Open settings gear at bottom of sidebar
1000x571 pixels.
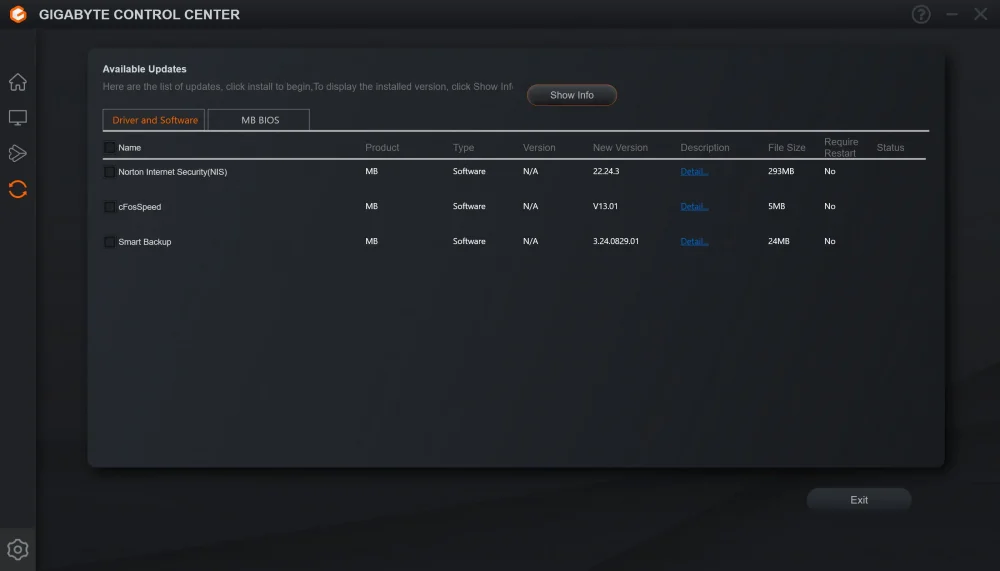(x=18, y=549)
